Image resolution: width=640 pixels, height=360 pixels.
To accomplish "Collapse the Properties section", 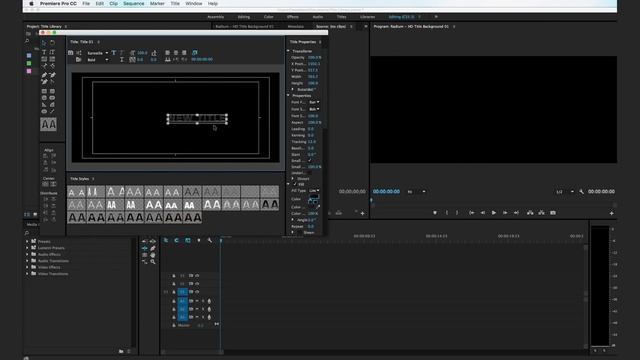I will pos(289,96).
